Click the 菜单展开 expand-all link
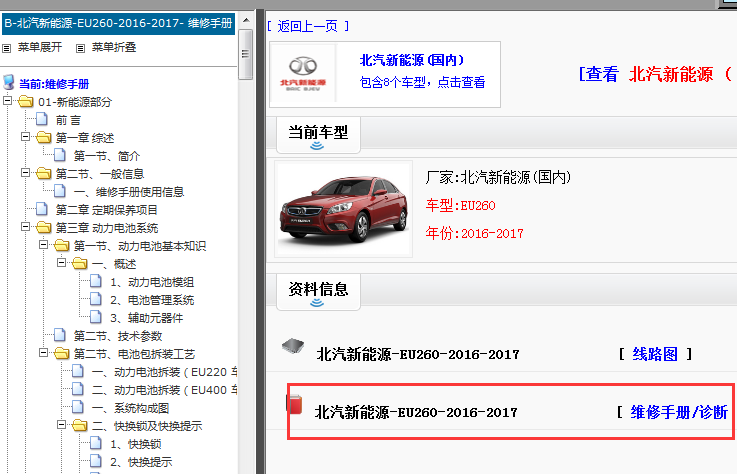 tap(40, 47)
